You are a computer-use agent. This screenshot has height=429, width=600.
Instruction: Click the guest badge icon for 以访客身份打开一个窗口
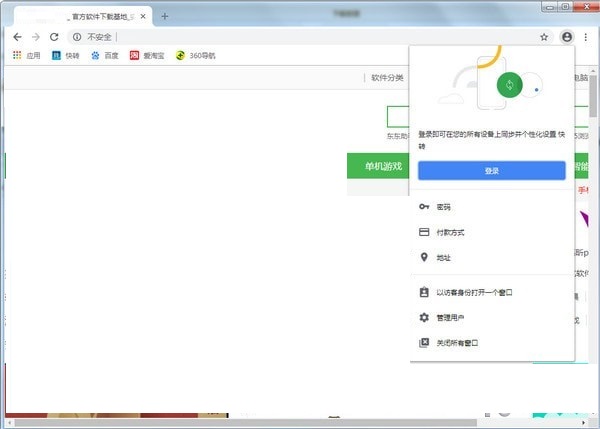pyautogui.click(x=424, y=292)
